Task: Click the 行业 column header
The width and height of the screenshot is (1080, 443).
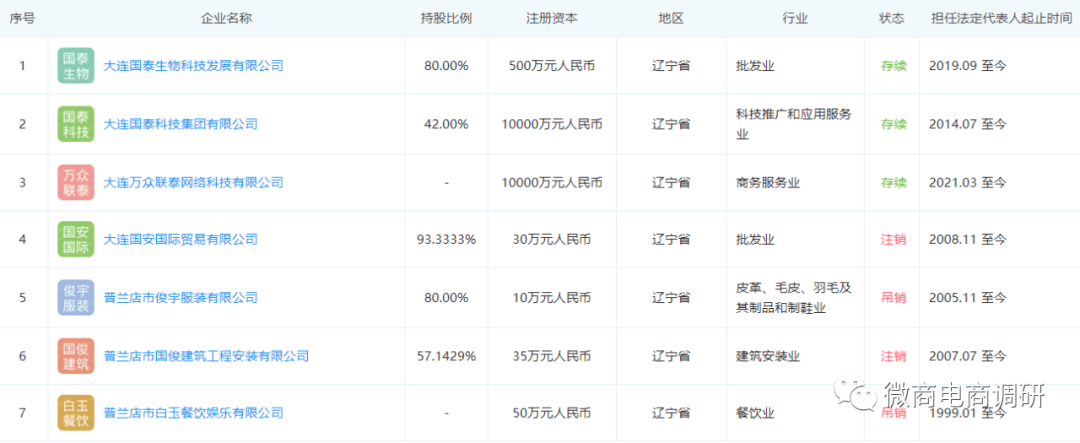Action: pyautogui.click(x=795, y=19)
